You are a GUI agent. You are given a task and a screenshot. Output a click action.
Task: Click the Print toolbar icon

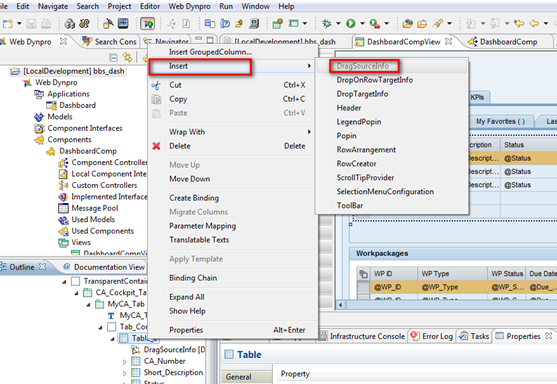pos(45,24)
